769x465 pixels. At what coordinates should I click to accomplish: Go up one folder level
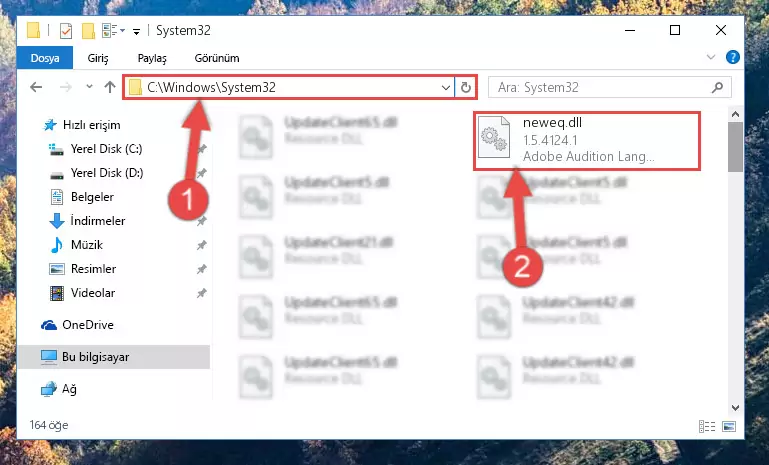click(x=110, y=87)
